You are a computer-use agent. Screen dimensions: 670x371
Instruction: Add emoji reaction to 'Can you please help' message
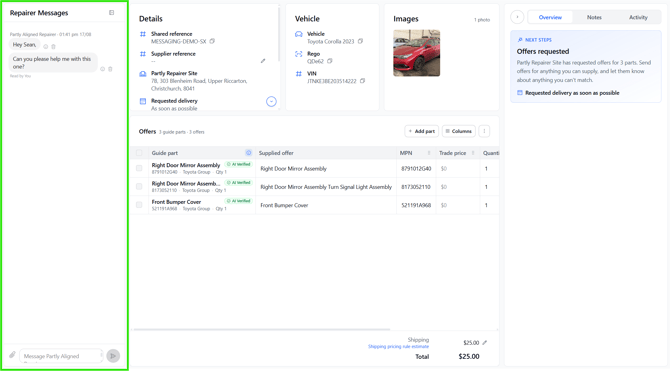point(103,69)
